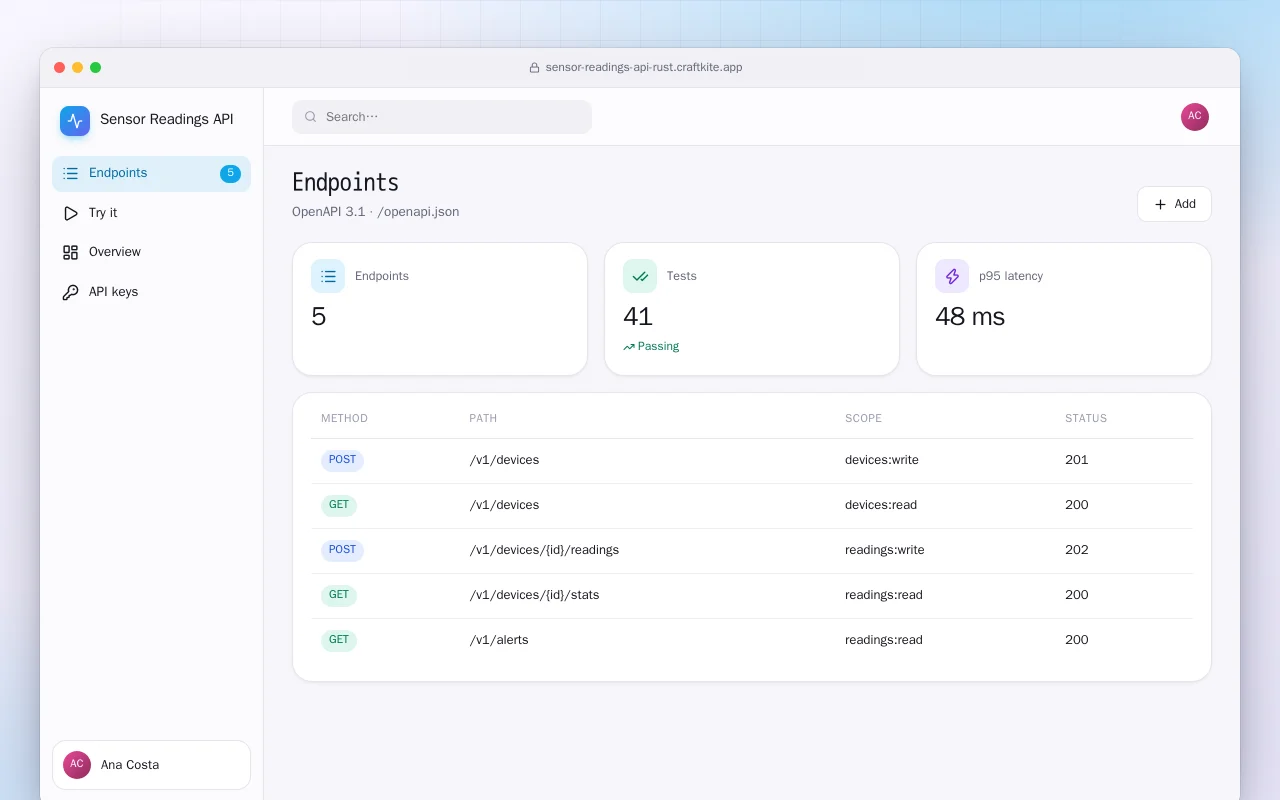Click GET badge for /v1/devices
1280x800 pixels.
339,505
